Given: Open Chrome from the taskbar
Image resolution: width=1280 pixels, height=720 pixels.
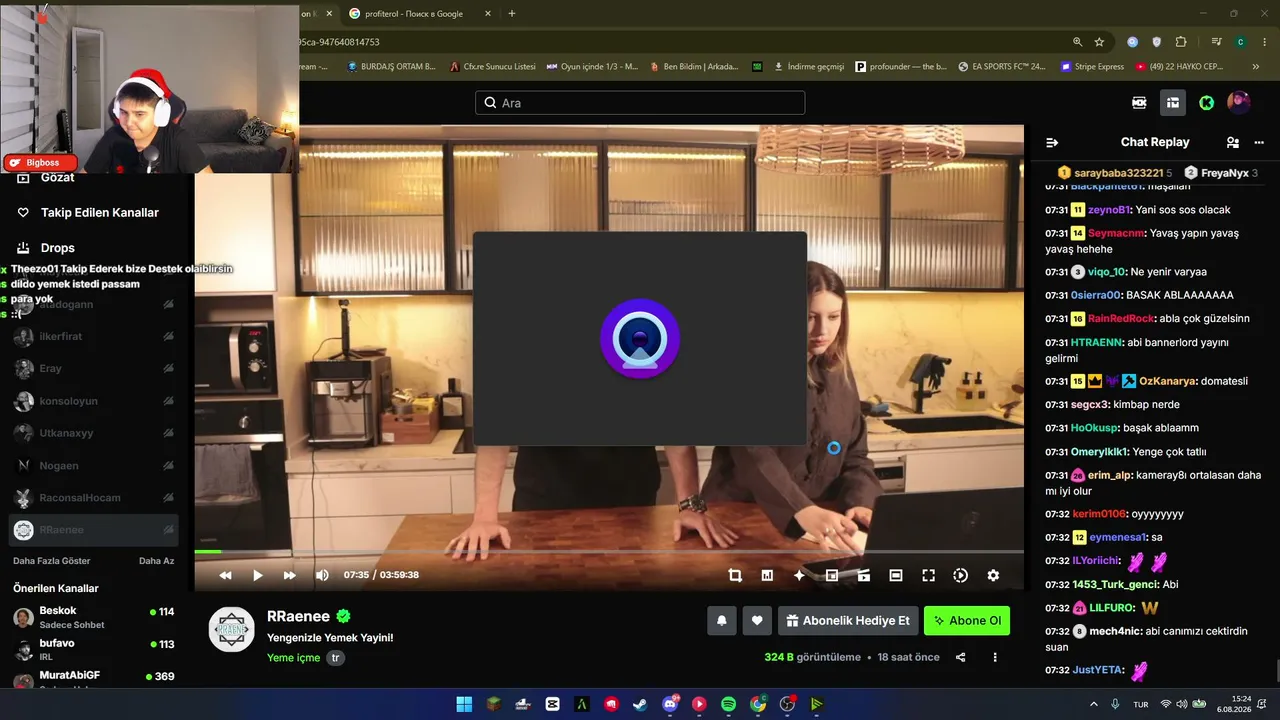Looking at the screenshot, I should point(758,704).
